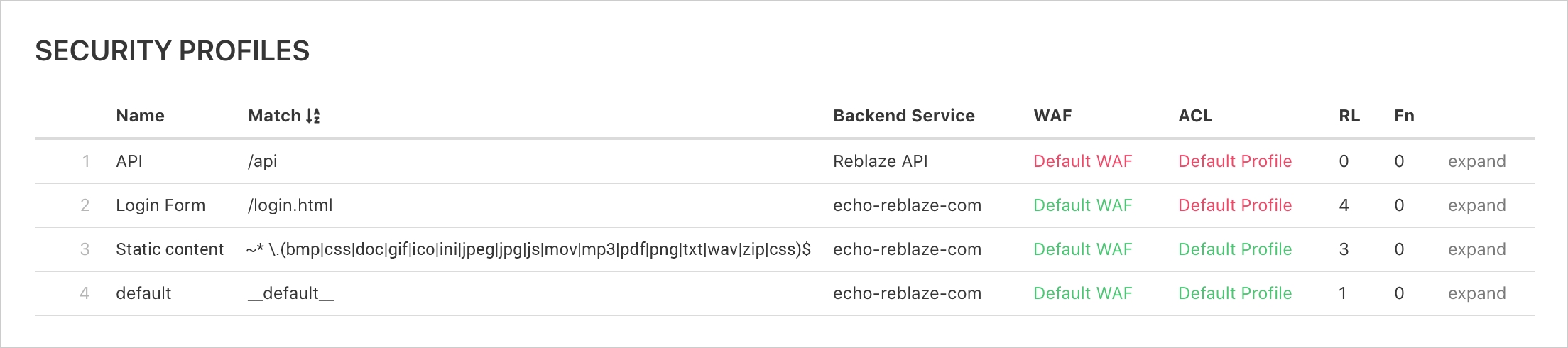Expand the Login Form profile row
This screenshot has height=348, width=1568.
[1476, 205]
